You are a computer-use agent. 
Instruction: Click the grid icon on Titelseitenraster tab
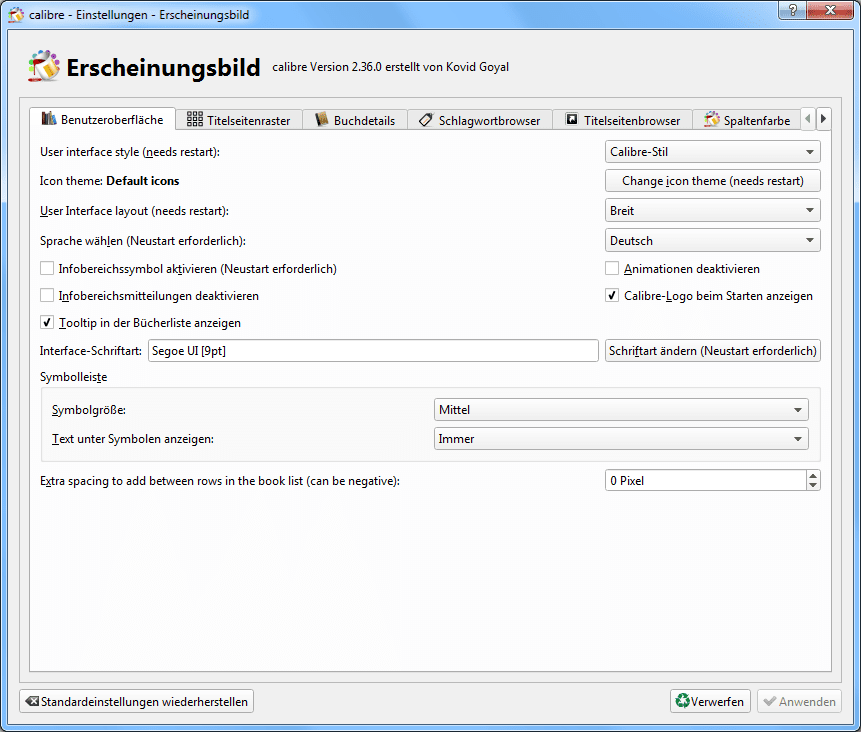click(194, 119)
